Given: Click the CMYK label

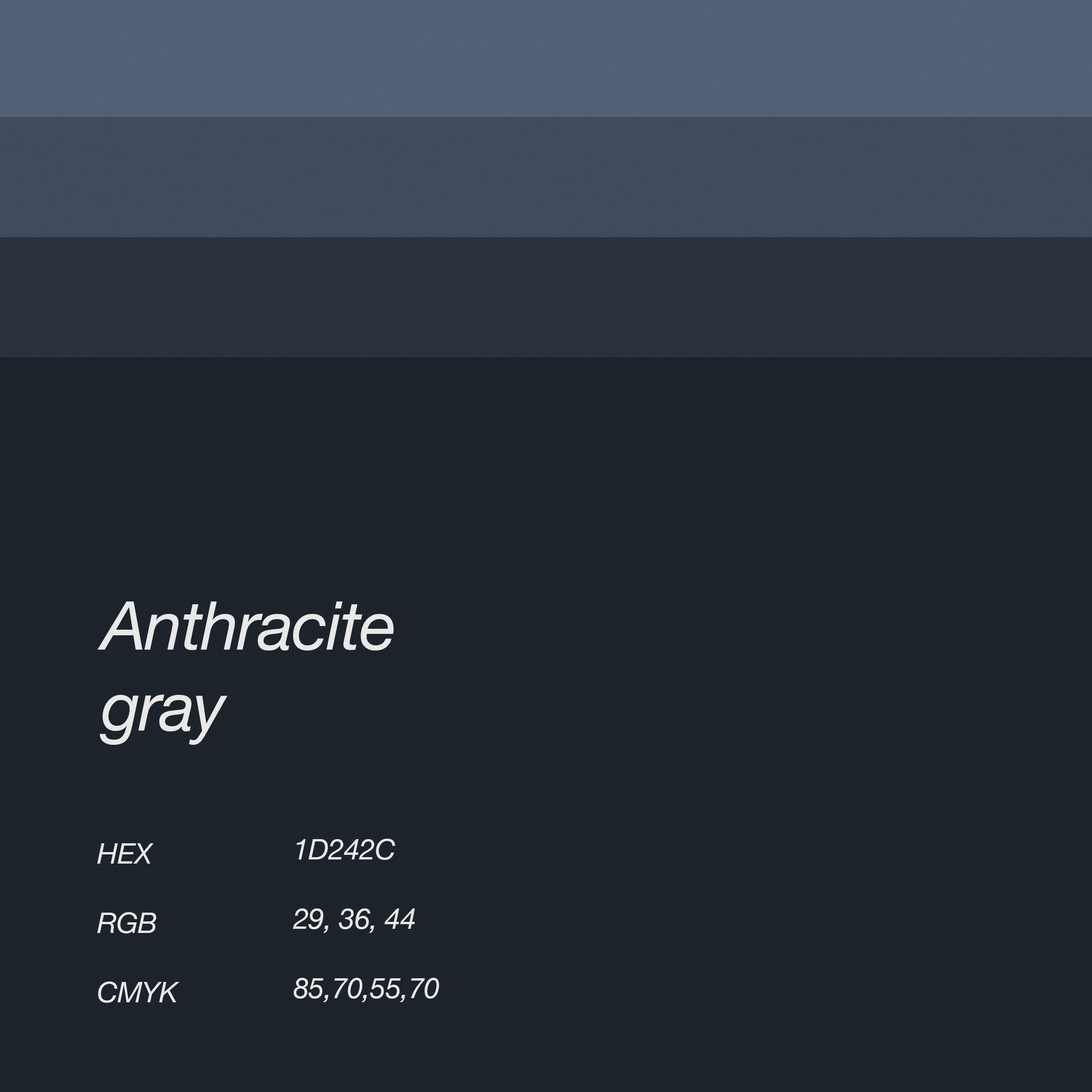Looking at the screenshot, I should point(137,993).
